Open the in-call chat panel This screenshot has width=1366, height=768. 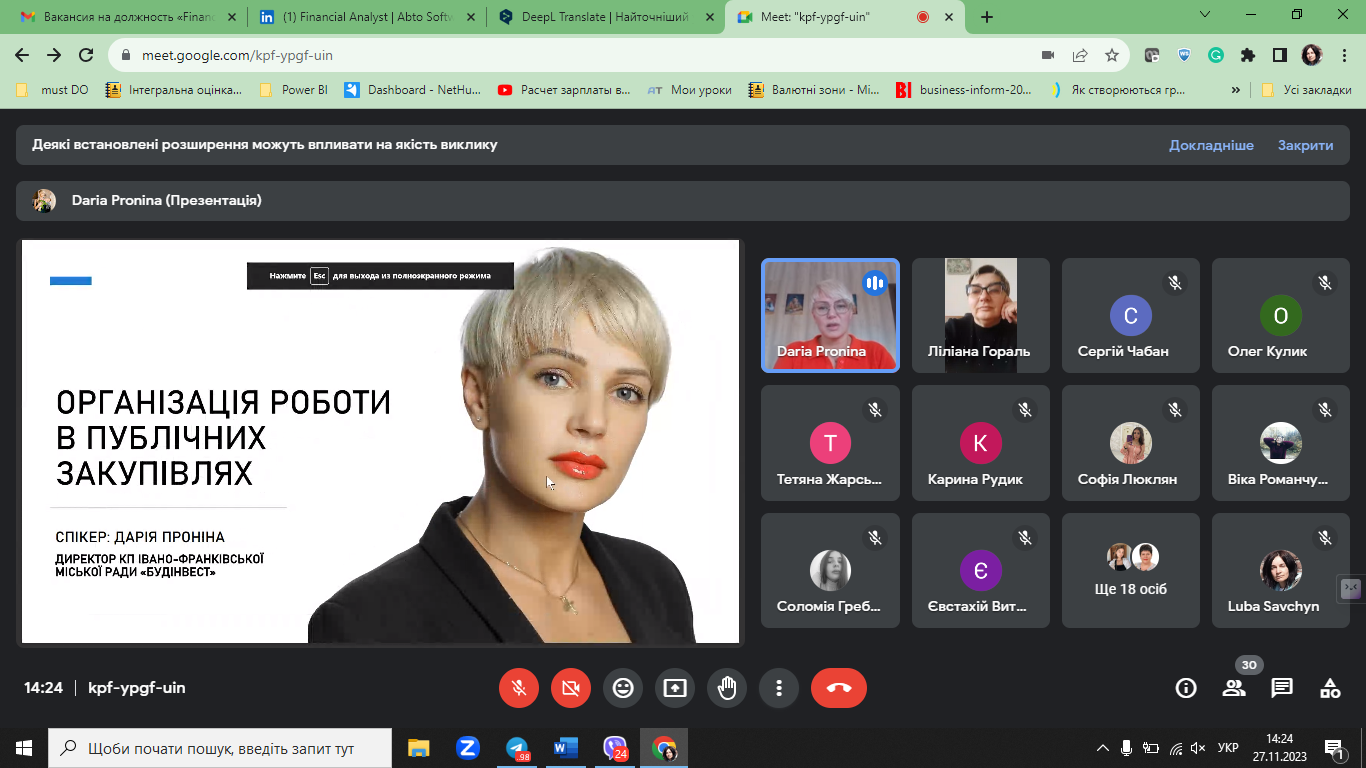click(1283, 688)
